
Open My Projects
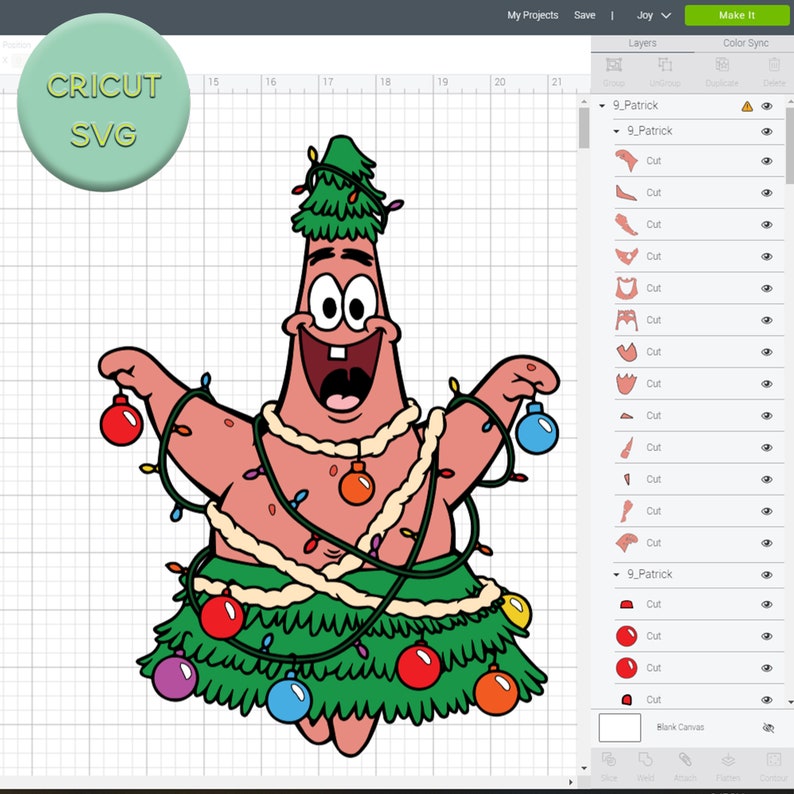(x=533, y=15)
